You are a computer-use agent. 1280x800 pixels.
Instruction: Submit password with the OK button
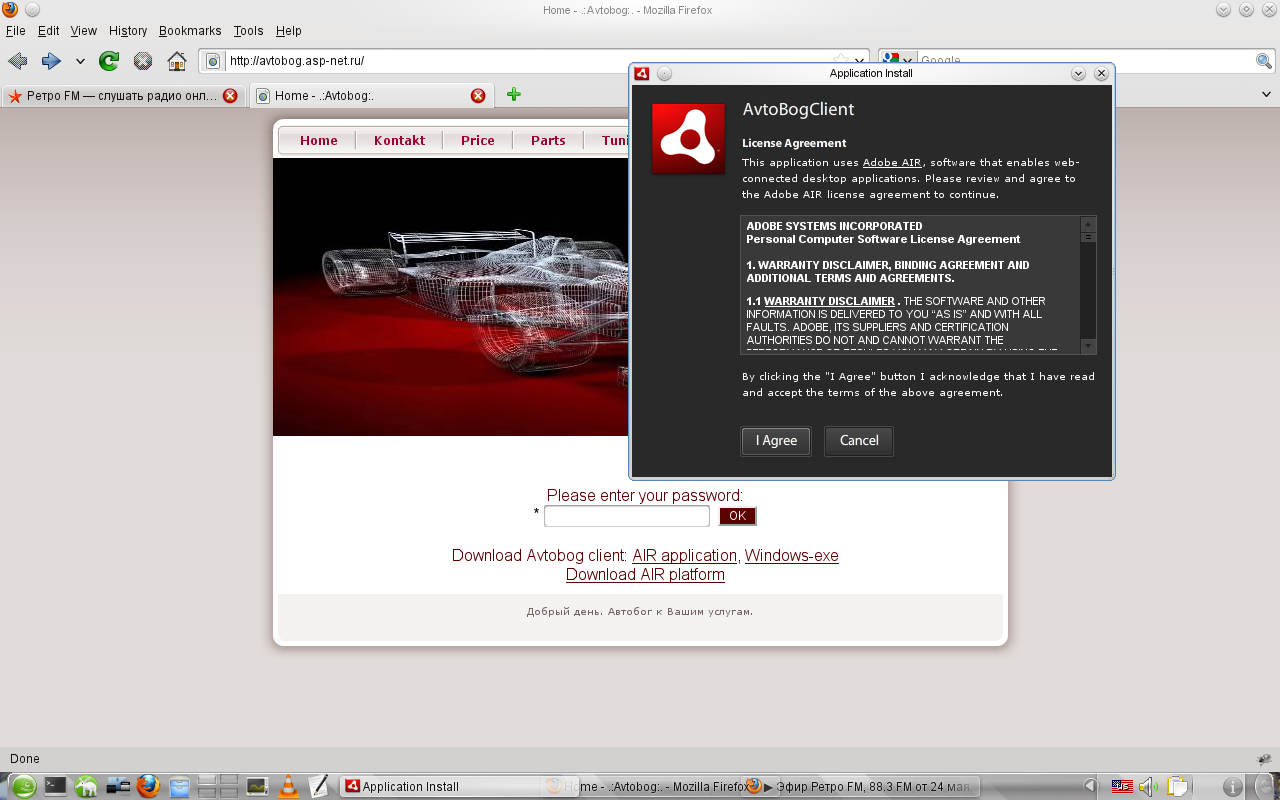[738, 516]
